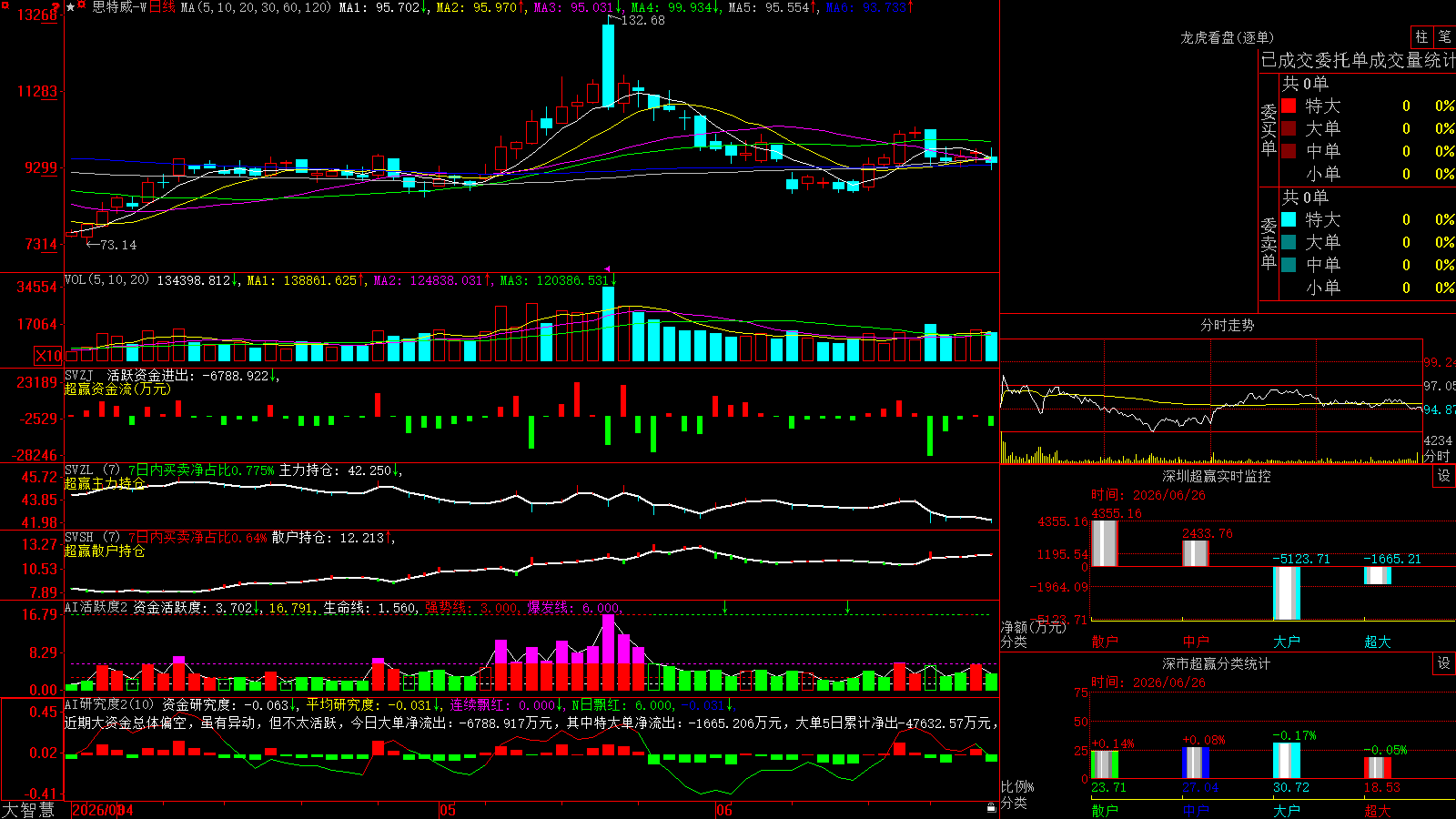
Task: Click the 中户 label in 实时监控 chart
Action: 1196,642
